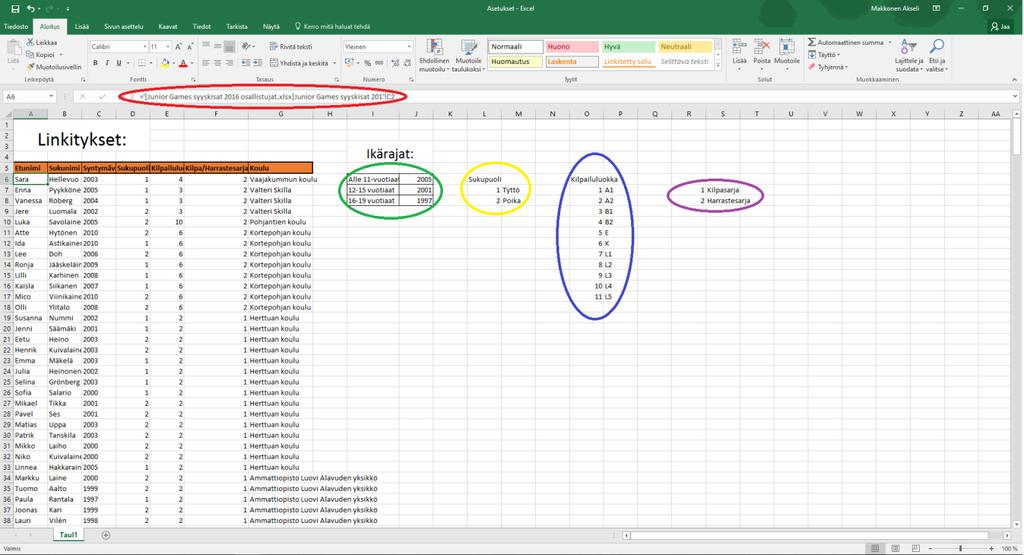Switch to the Tarkista review tab
The image size is (1024, 555).
[236, 27]
